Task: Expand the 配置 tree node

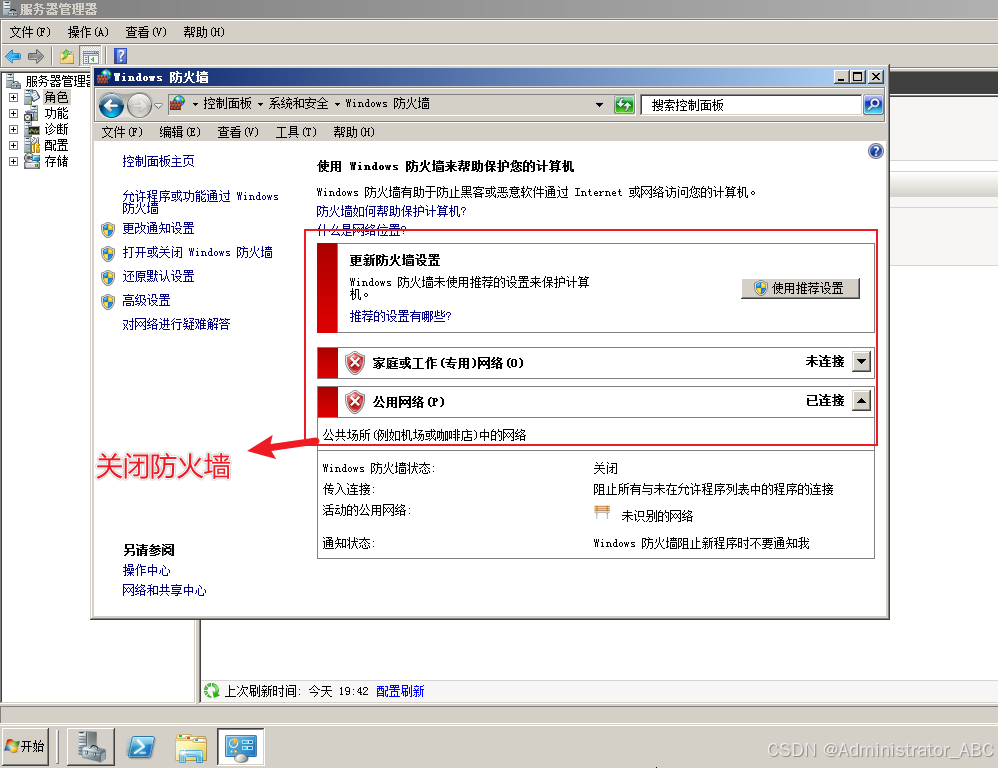Action: point(13,145)
